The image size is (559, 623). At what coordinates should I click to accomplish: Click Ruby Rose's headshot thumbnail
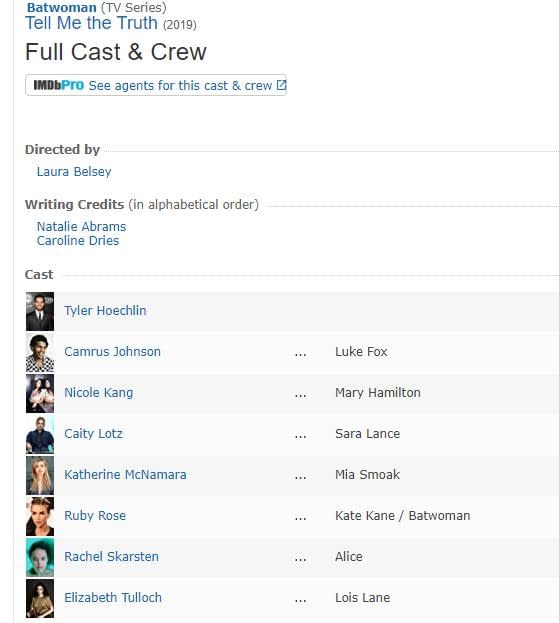(40, 516)
